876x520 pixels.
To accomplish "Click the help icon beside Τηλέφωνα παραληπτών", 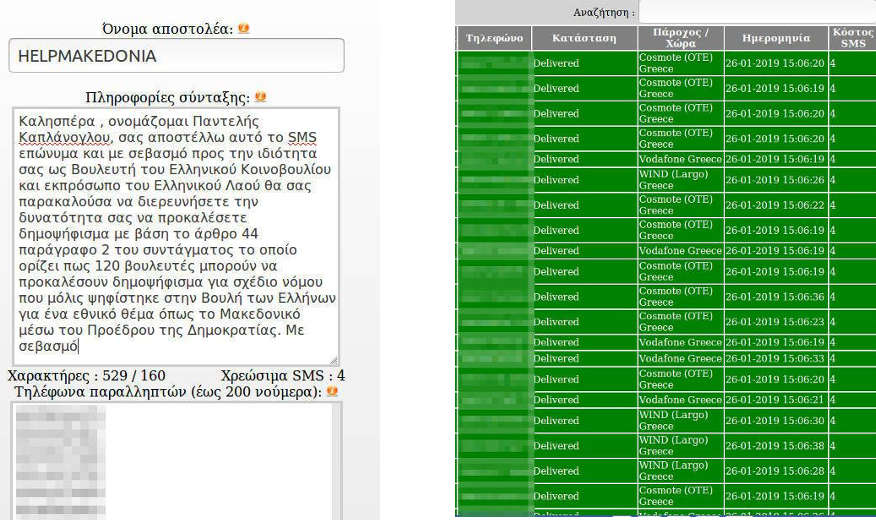I will 331,391.
